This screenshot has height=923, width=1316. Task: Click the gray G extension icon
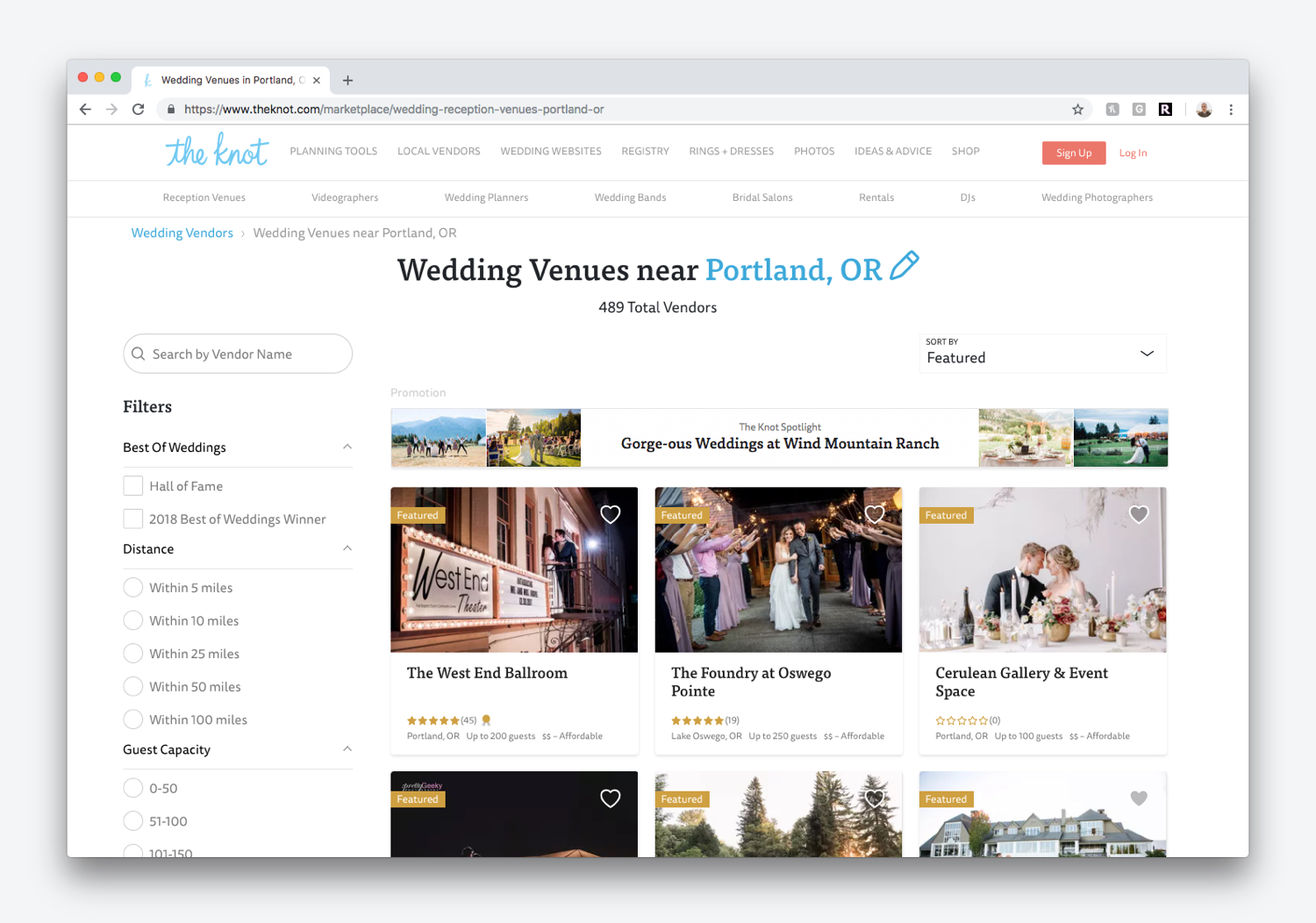coord(1139,110)
